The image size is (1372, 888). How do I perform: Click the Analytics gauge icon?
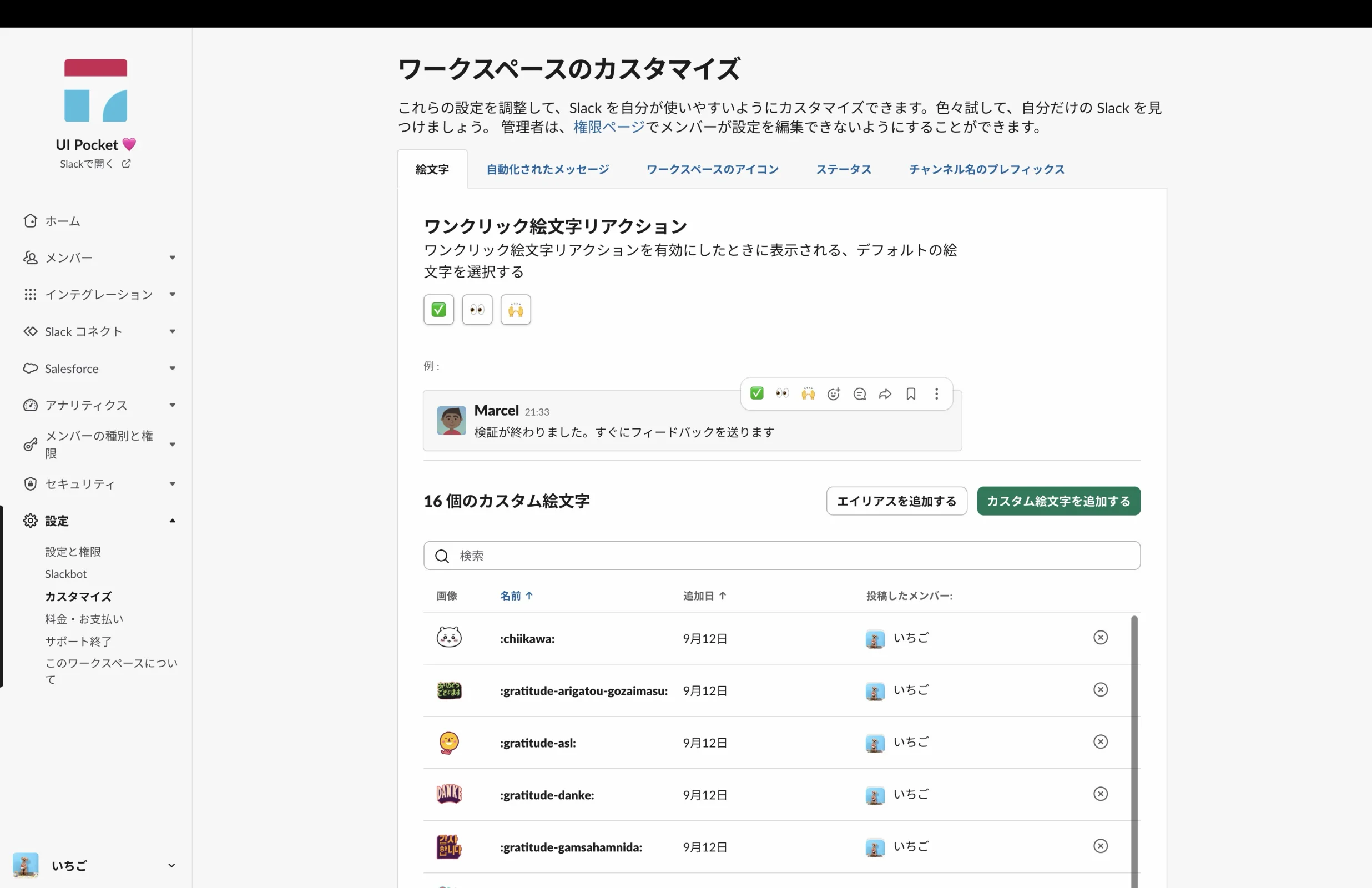[x=31, y=405]
